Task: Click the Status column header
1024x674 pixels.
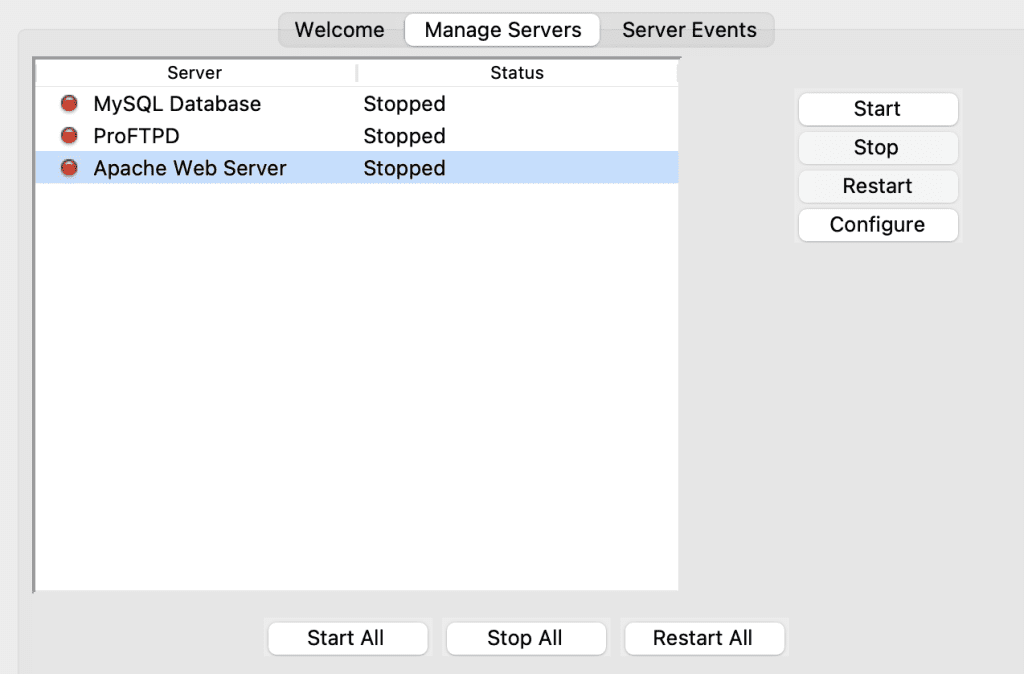Action: pyautogui.click(x=517, y=73)
